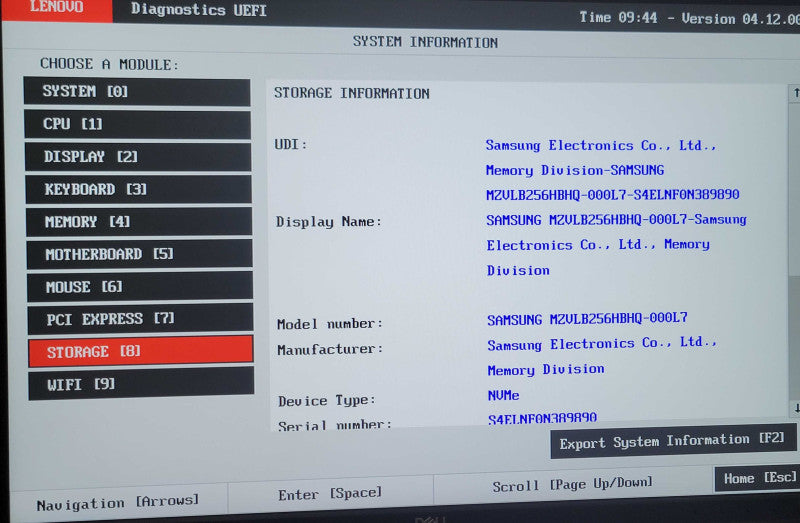Click Export System Information [F2] button
This screenshot has width=800, height=523.
pos(673,440)
